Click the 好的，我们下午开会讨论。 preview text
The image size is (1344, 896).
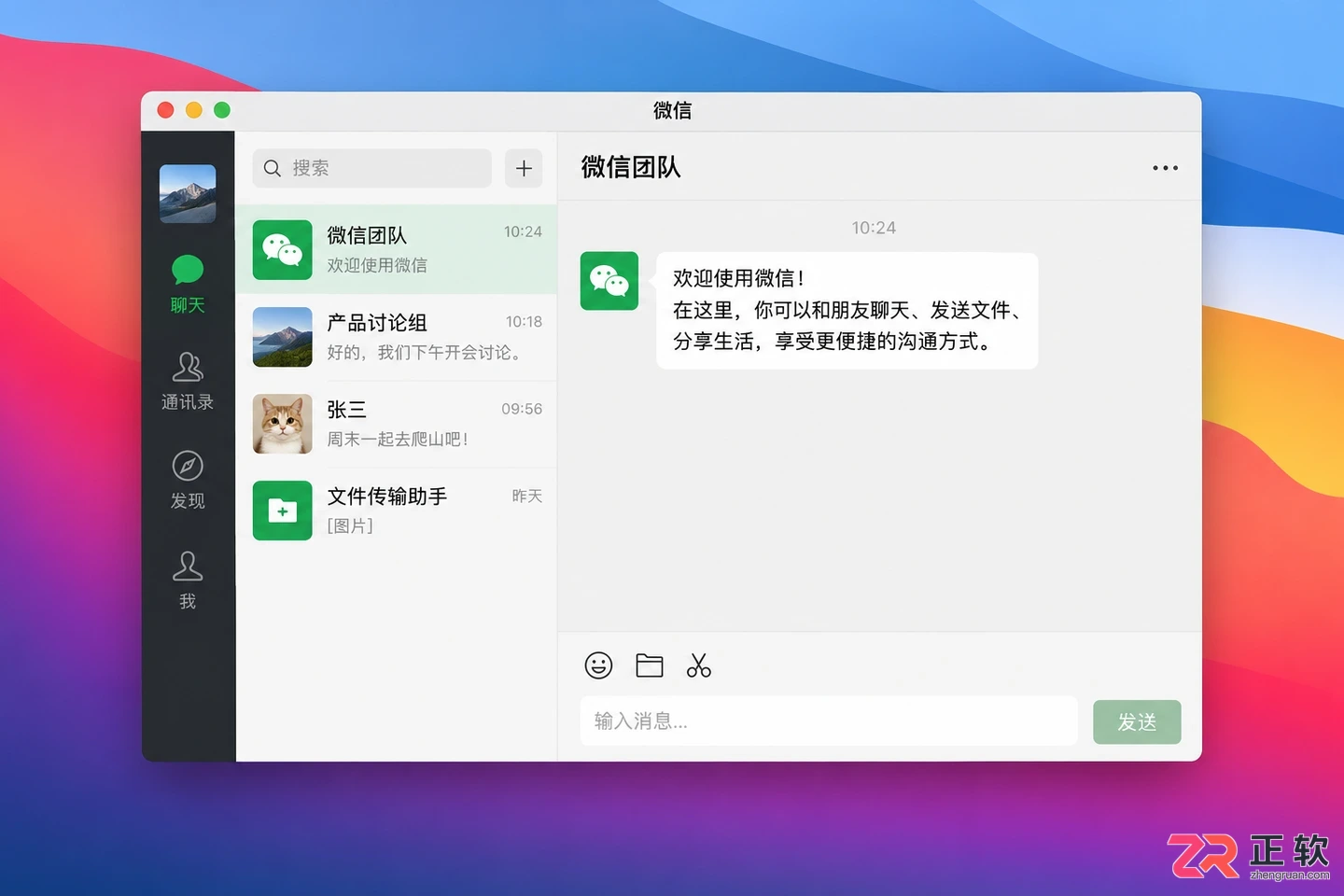pos(425,352)
